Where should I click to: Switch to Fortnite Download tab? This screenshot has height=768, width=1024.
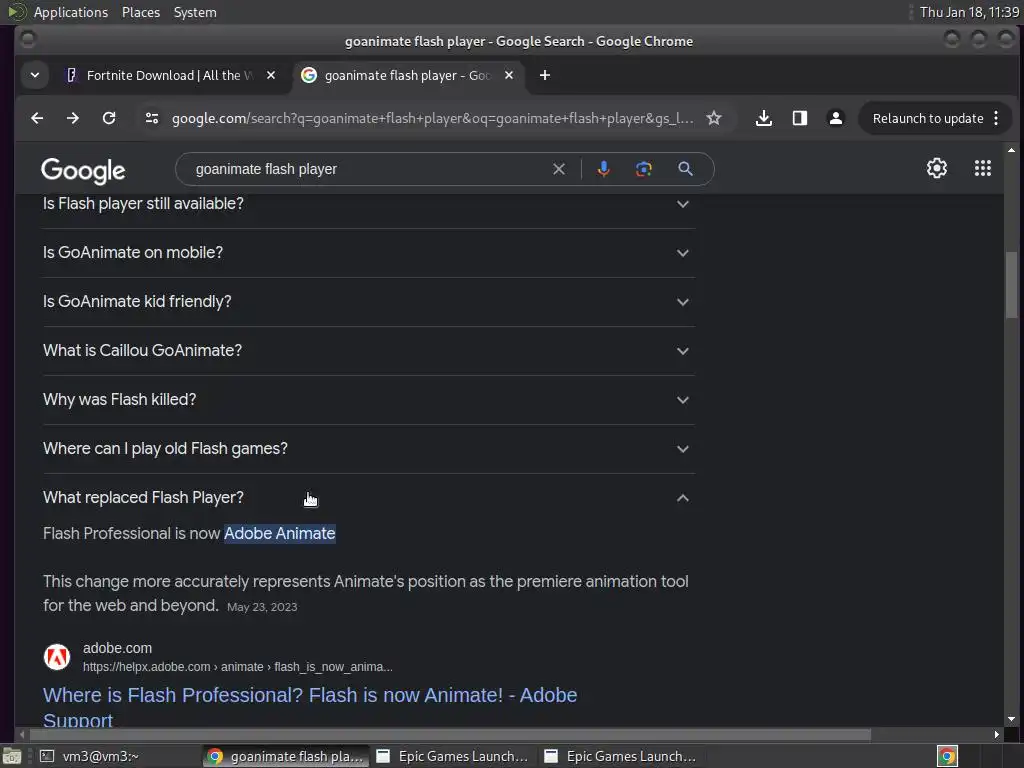pos(170,75)
